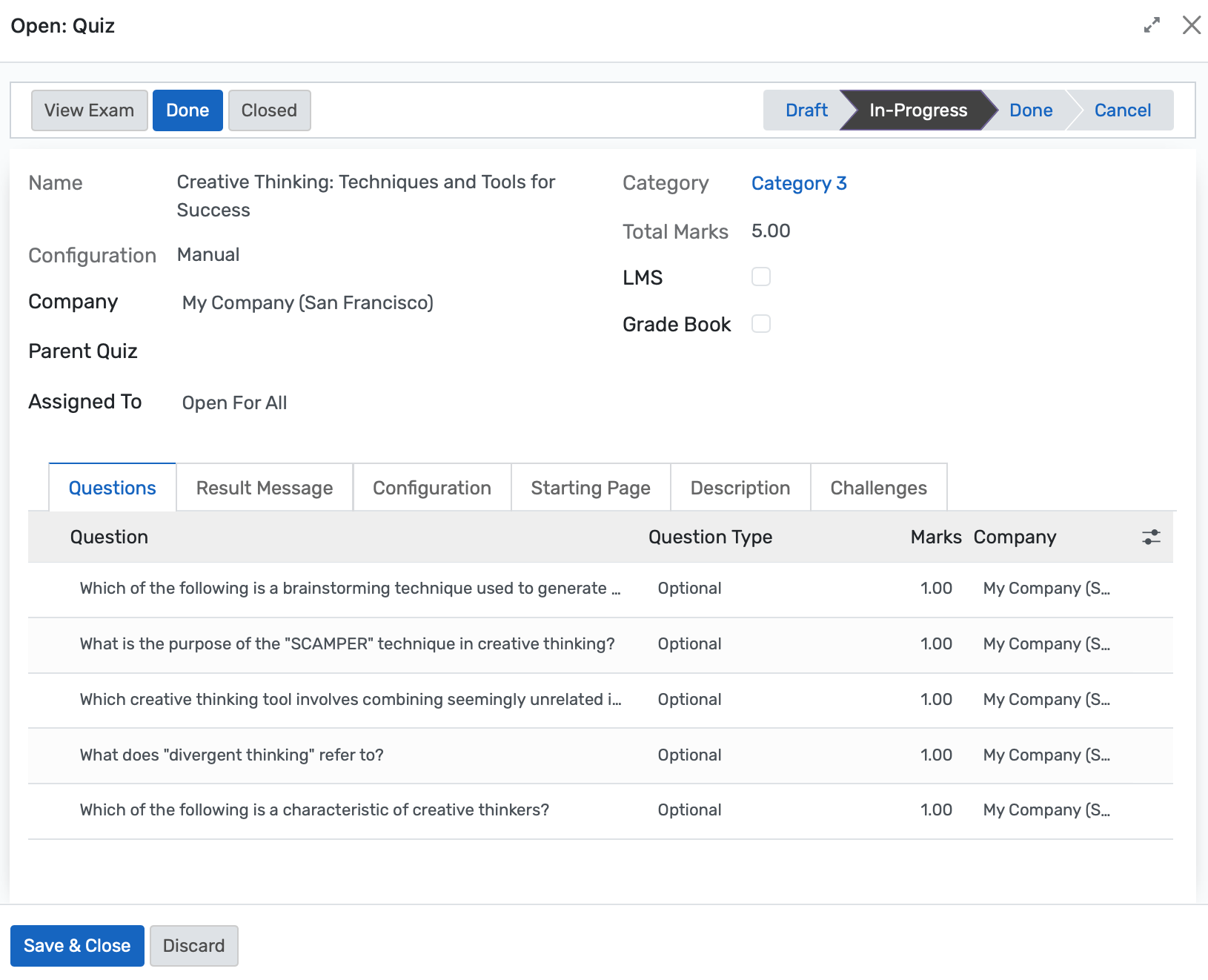
Task: Open the Configuration tab
Action: pyautogui.click(x=431, y=487)
